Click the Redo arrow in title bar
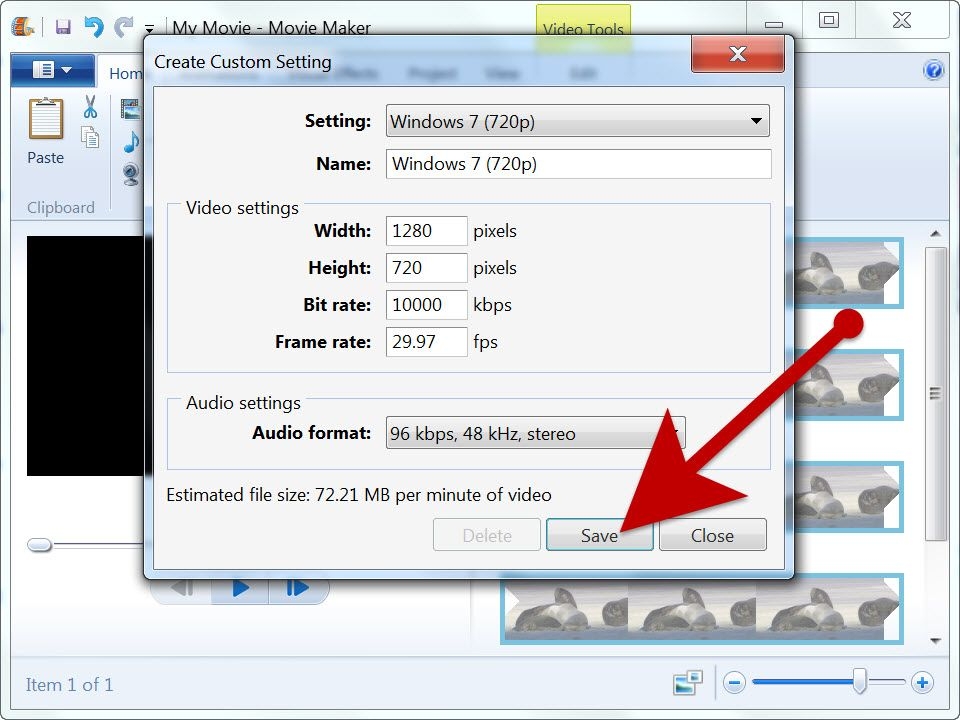The image size is (960, 720). pos(124,26)
